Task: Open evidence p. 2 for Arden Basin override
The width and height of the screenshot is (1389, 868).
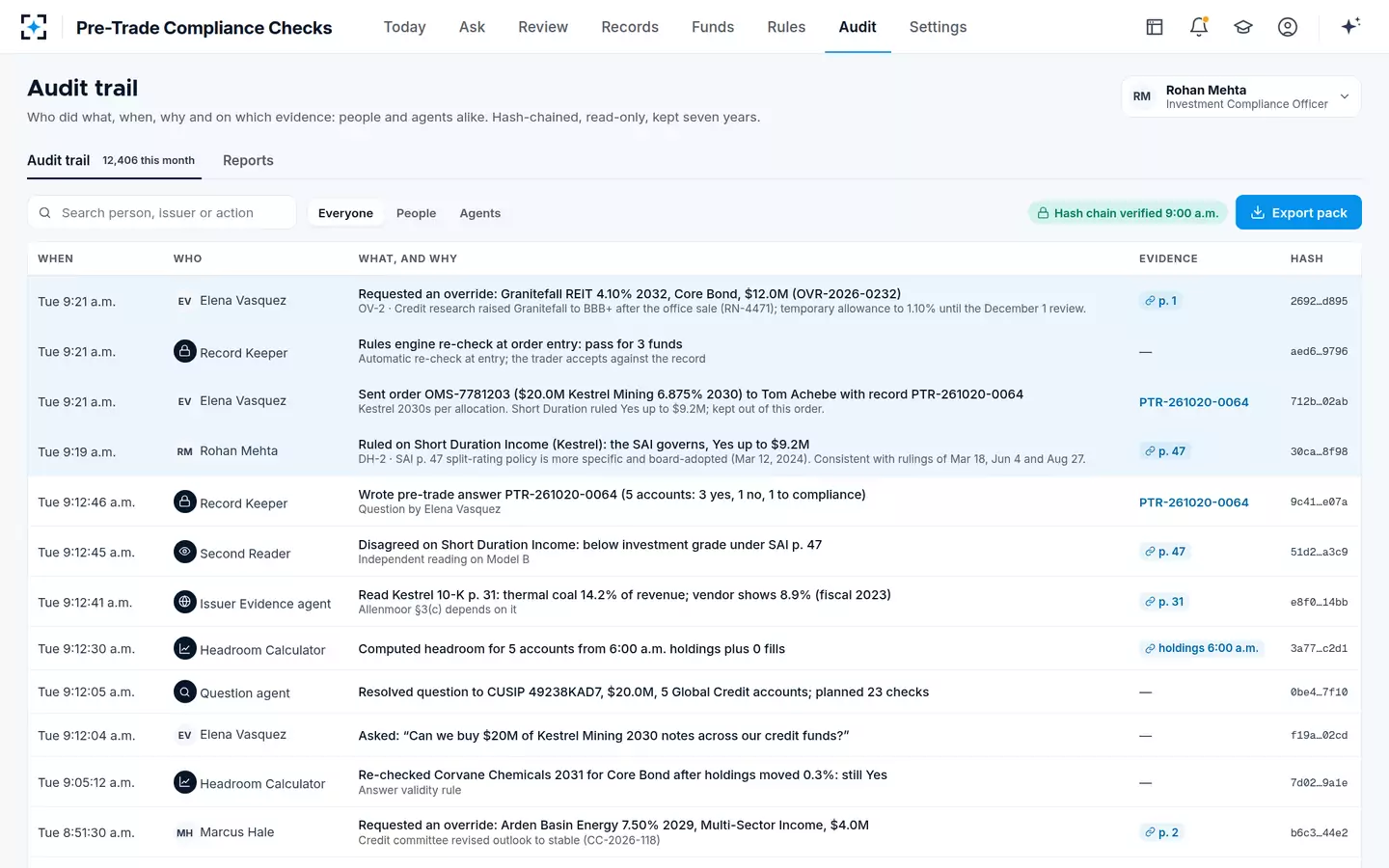Action: pyautogui.click(x=1161, y=832)
